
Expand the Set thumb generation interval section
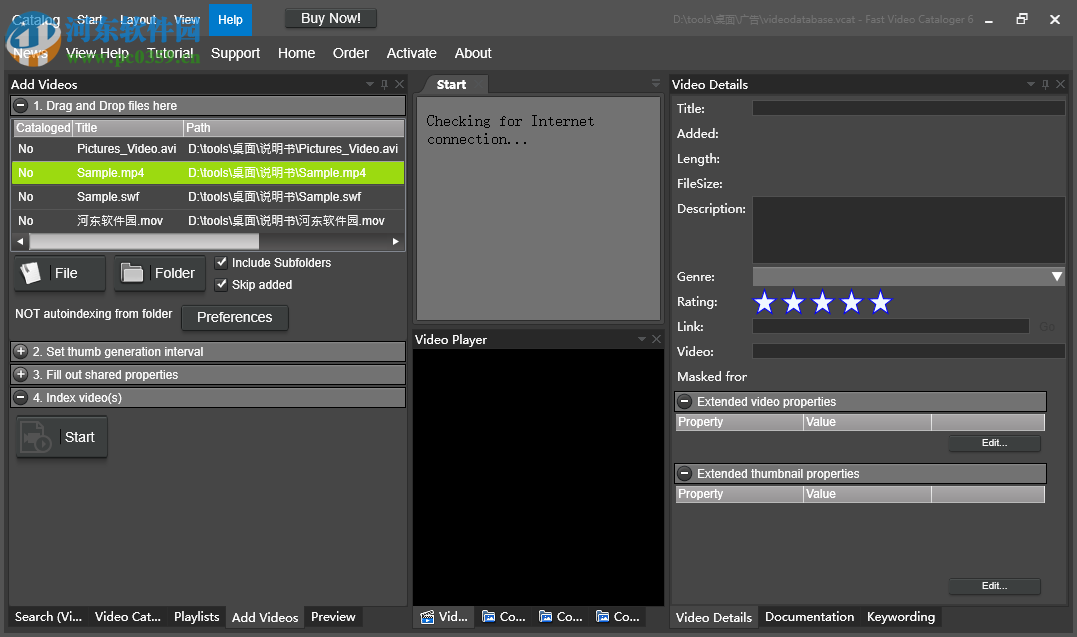click(20, 351)
